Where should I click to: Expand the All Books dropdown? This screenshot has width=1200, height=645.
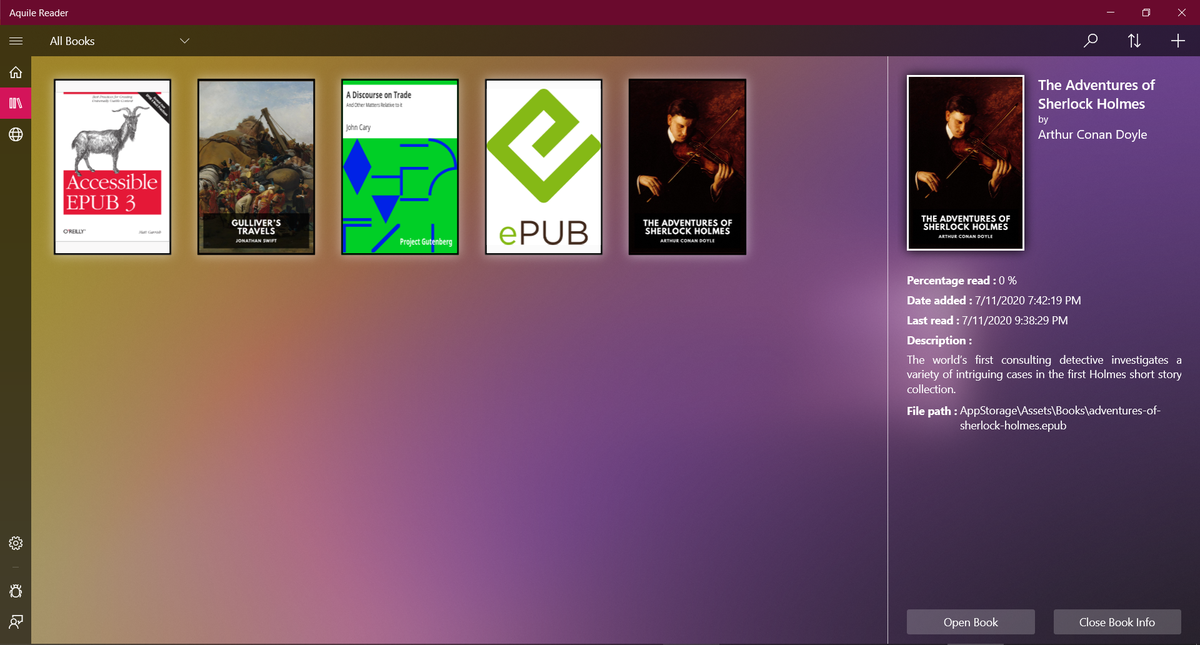119,41
